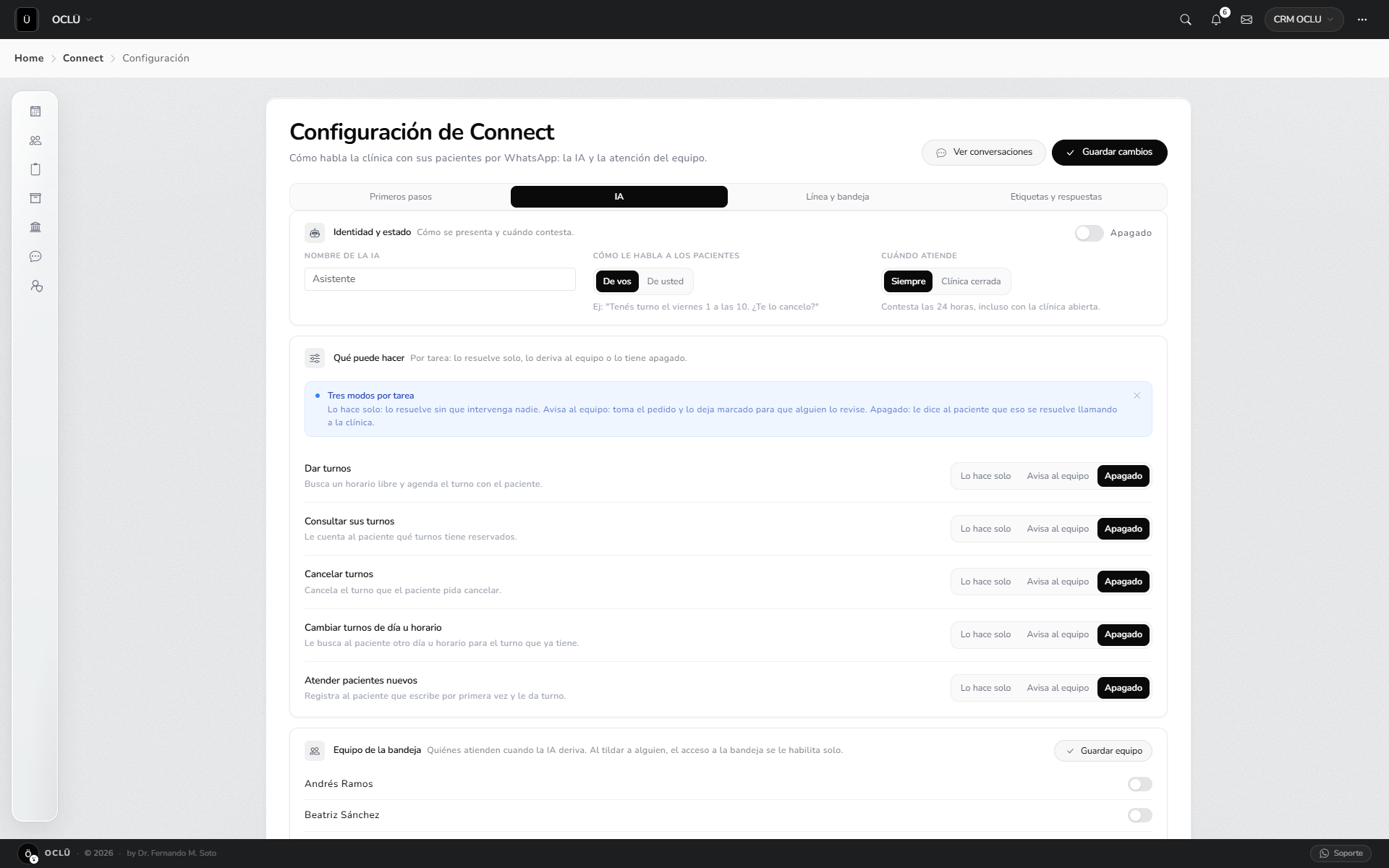Click the OCLU footer logo
The image size is (1389, 868).
click(28, 854)
